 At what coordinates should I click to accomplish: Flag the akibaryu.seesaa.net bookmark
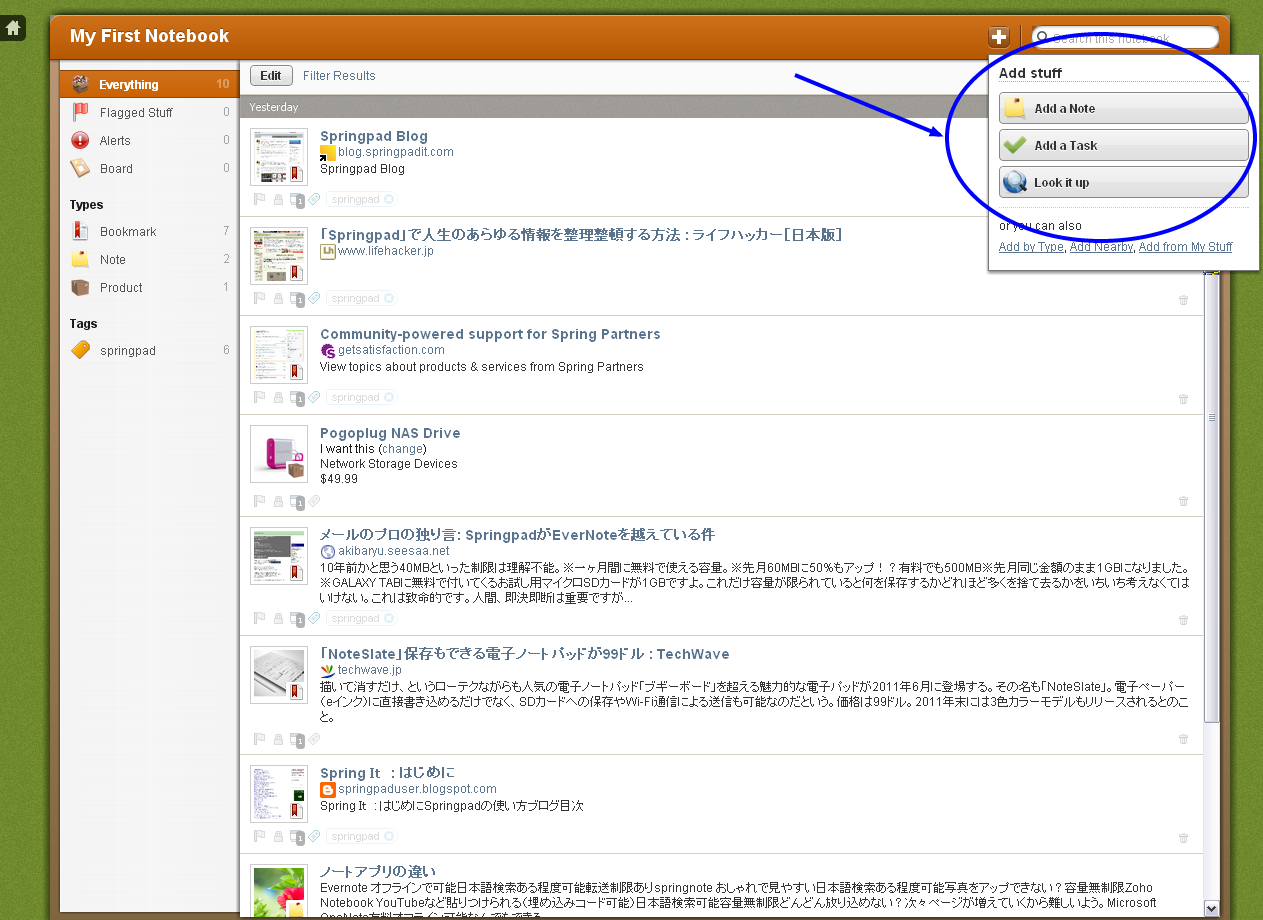point(260,618)
